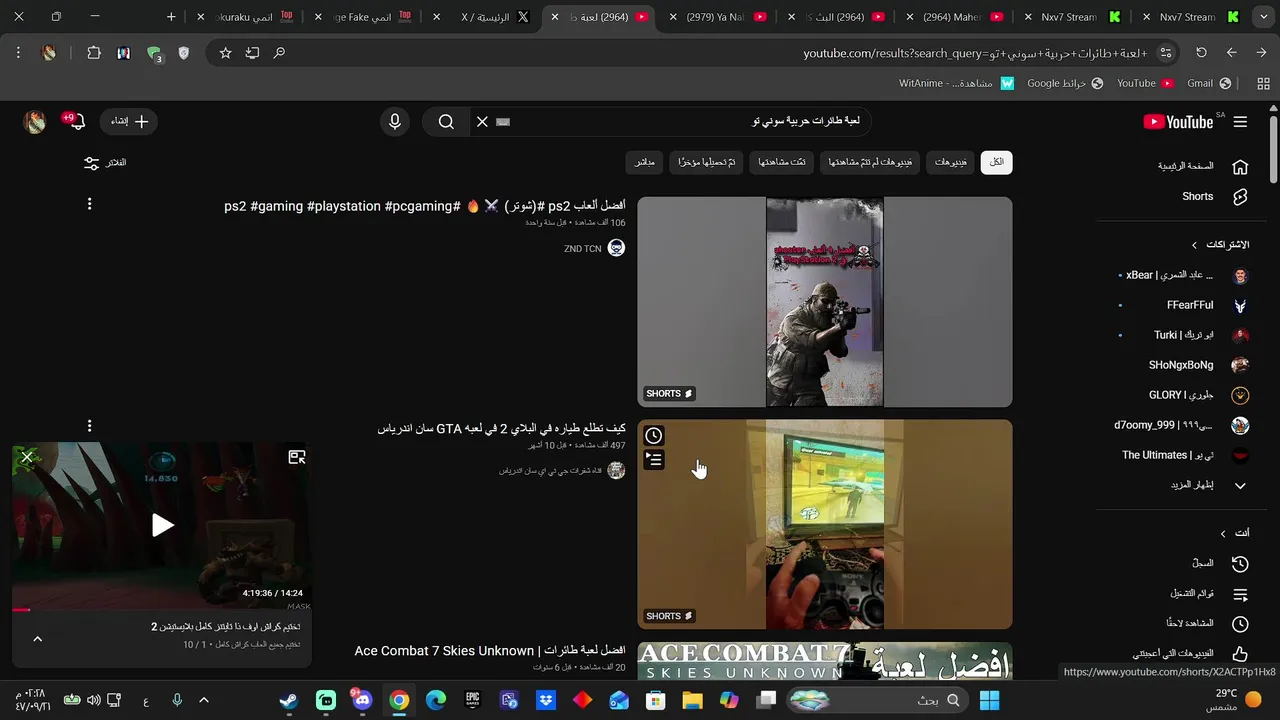Open the Chrome extensions puzzle icon

(x=94, y=53)
